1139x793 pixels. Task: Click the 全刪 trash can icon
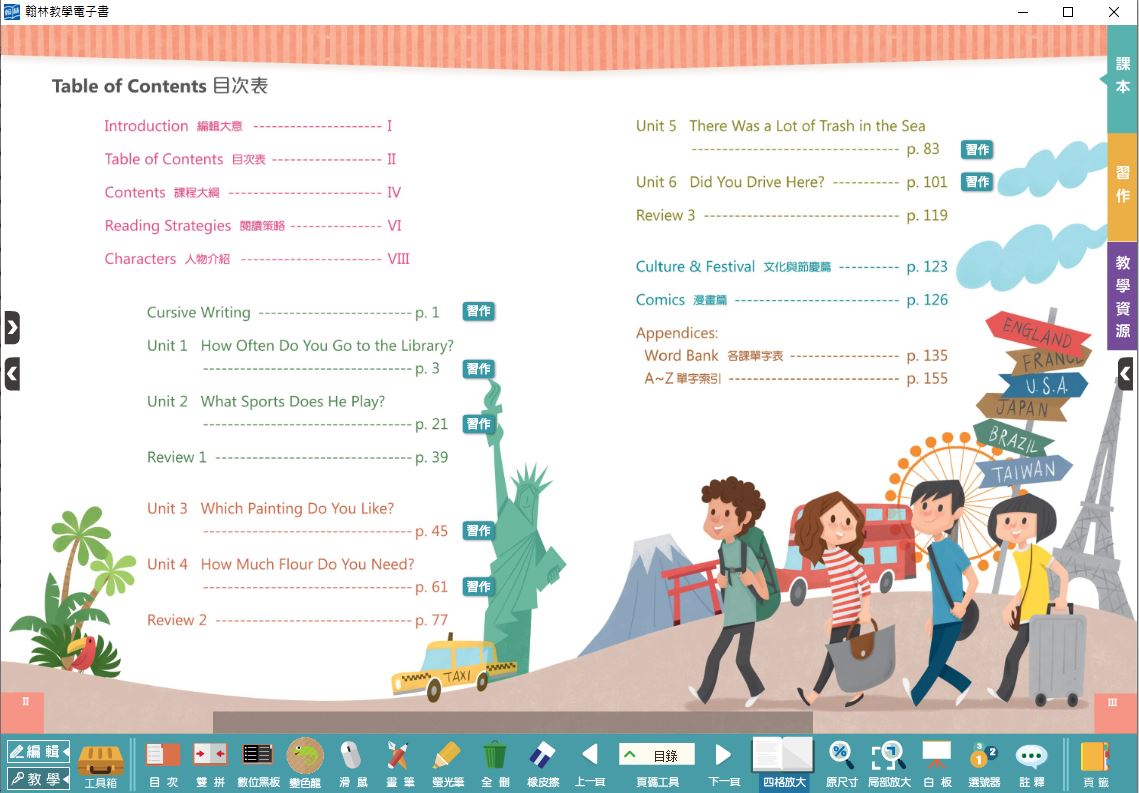click(x=494, y=763)
